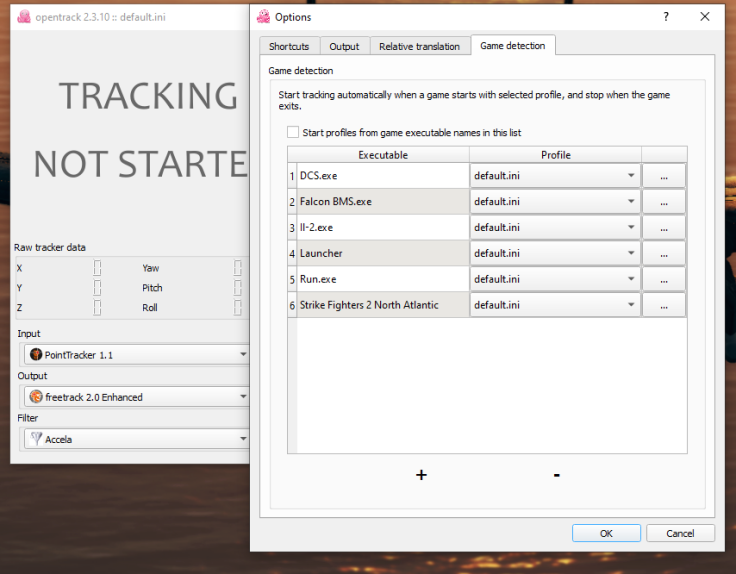Select the Falcon BMS.exe executable cell
Screen dimensions: 736x574
(x=383, y=201)
